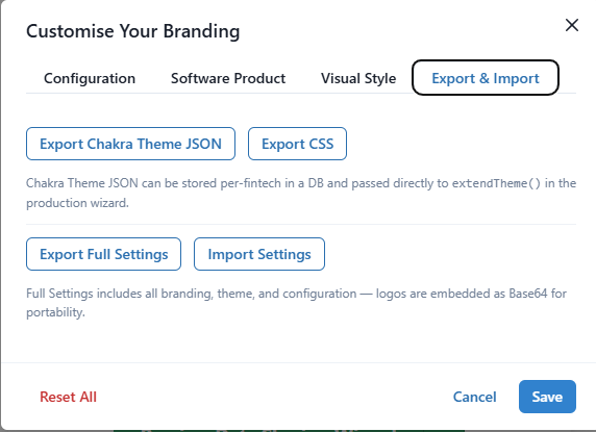Screen dimensions: 596x432
Task: Dismiss the dialog using the X icon
Action: point(572,25)
